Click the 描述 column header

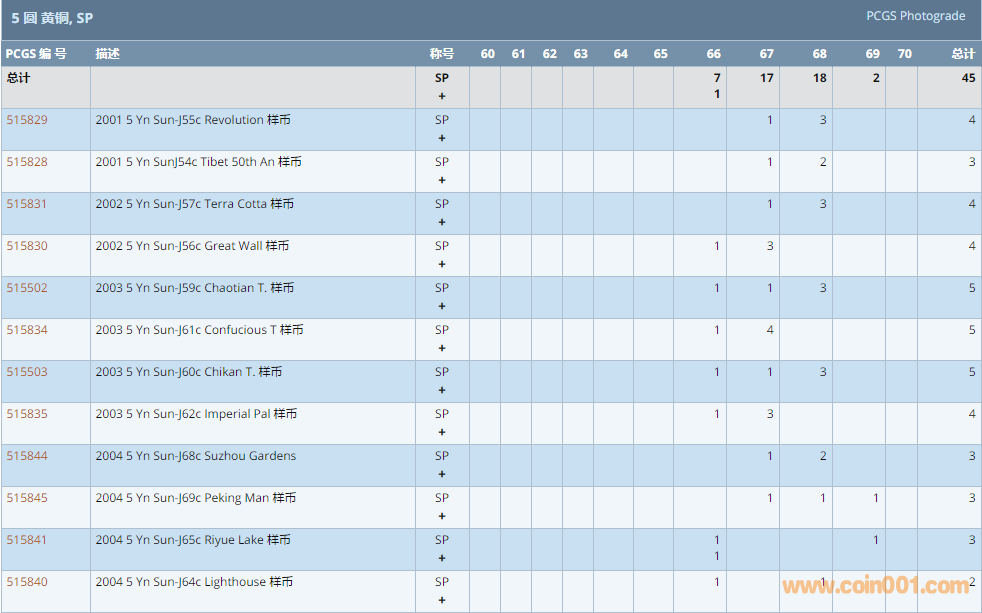(108, 54)
